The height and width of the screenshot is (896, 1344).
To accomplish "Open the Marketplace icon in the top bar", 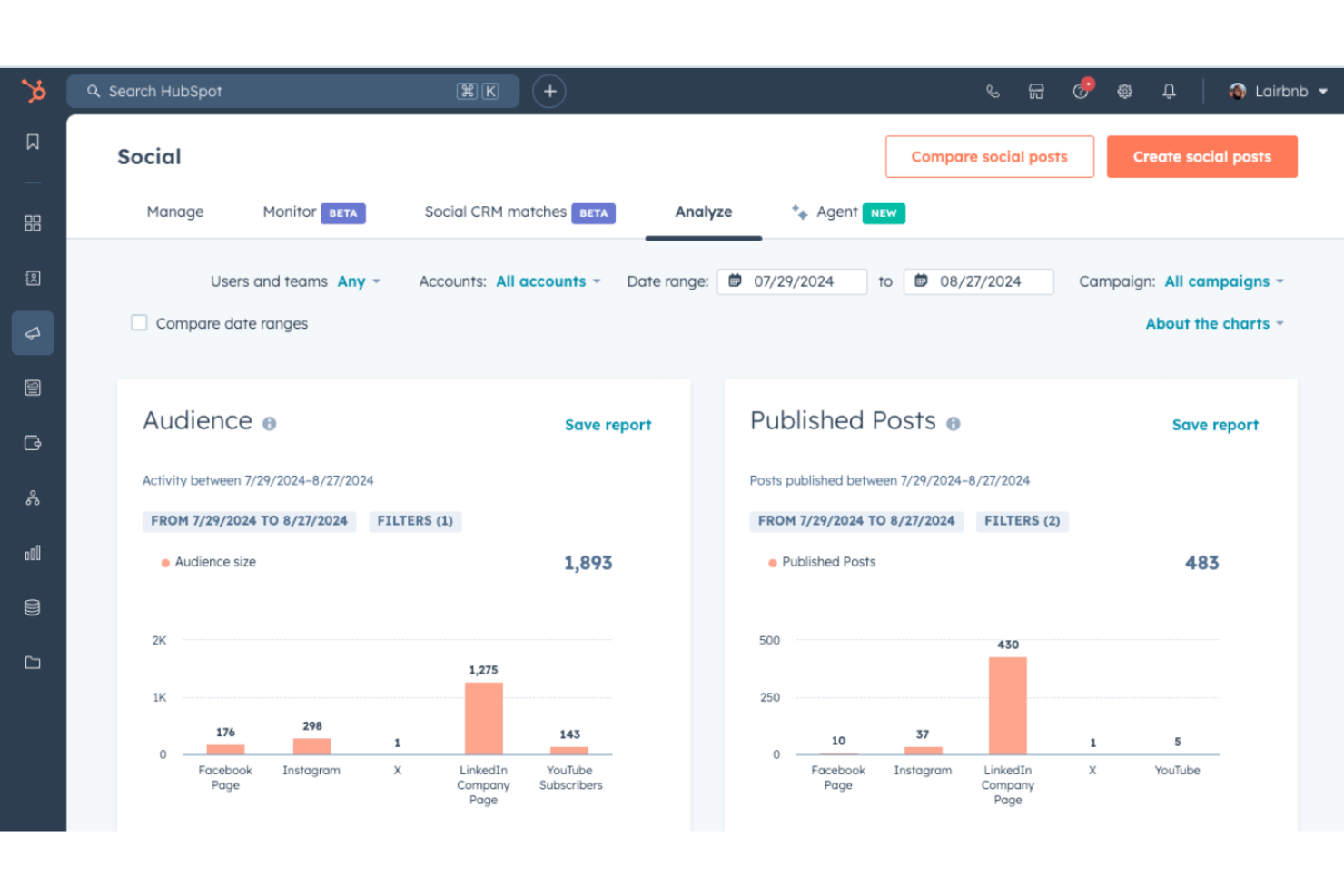I will (x=1036, y=91).
